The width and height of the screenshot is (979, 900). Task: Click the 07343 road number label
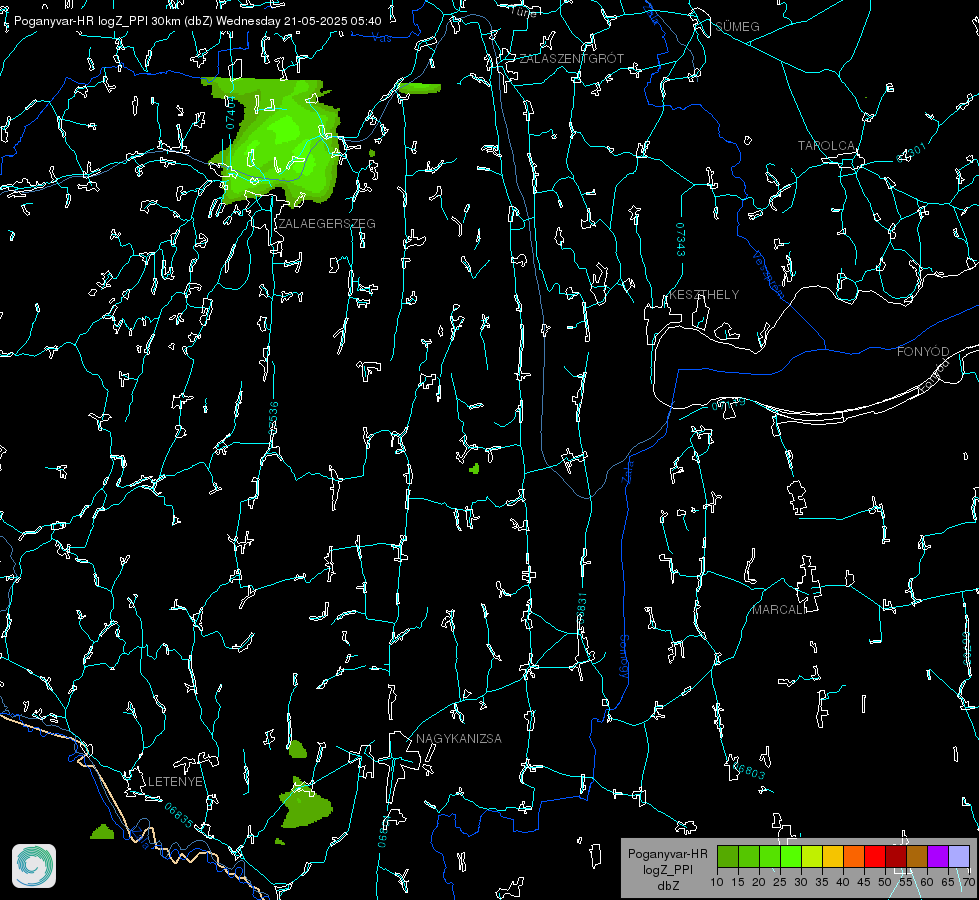680,239
